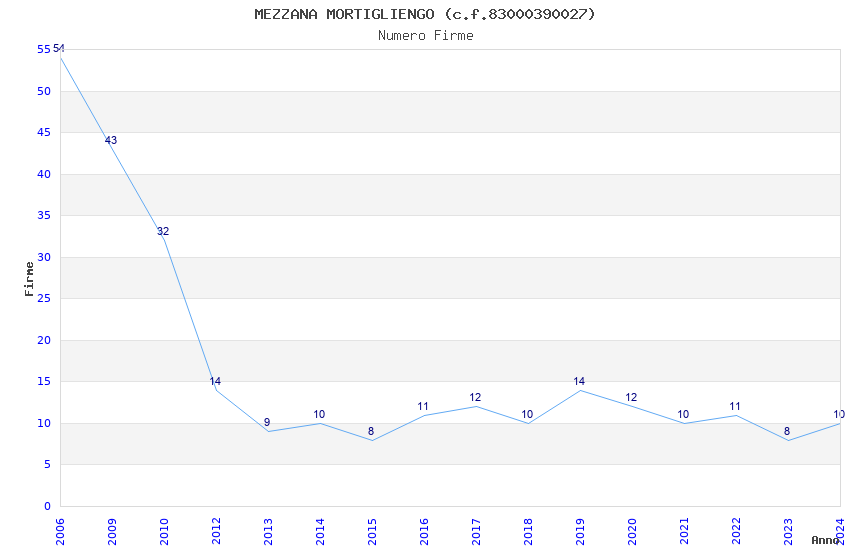The width and height of the screenshot is (850, 550).
Task: Click data label 8 above 2023
Action: [x=787, y=431]
